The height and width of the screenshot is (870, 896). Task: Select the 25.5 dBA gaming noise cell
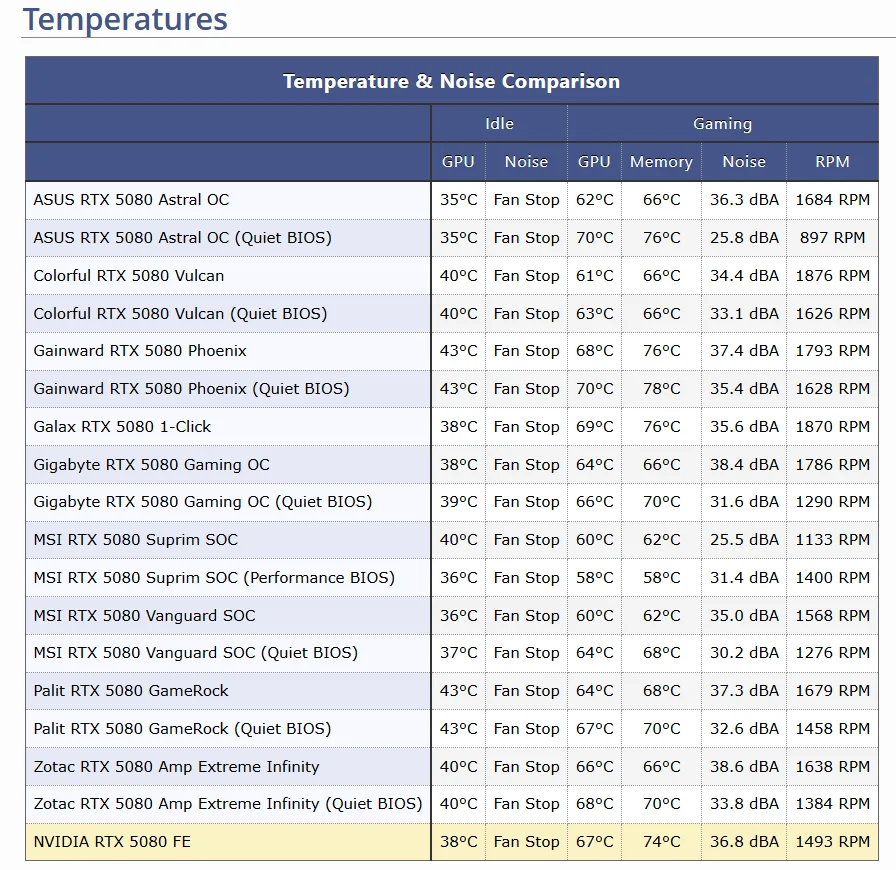[744, 540]
